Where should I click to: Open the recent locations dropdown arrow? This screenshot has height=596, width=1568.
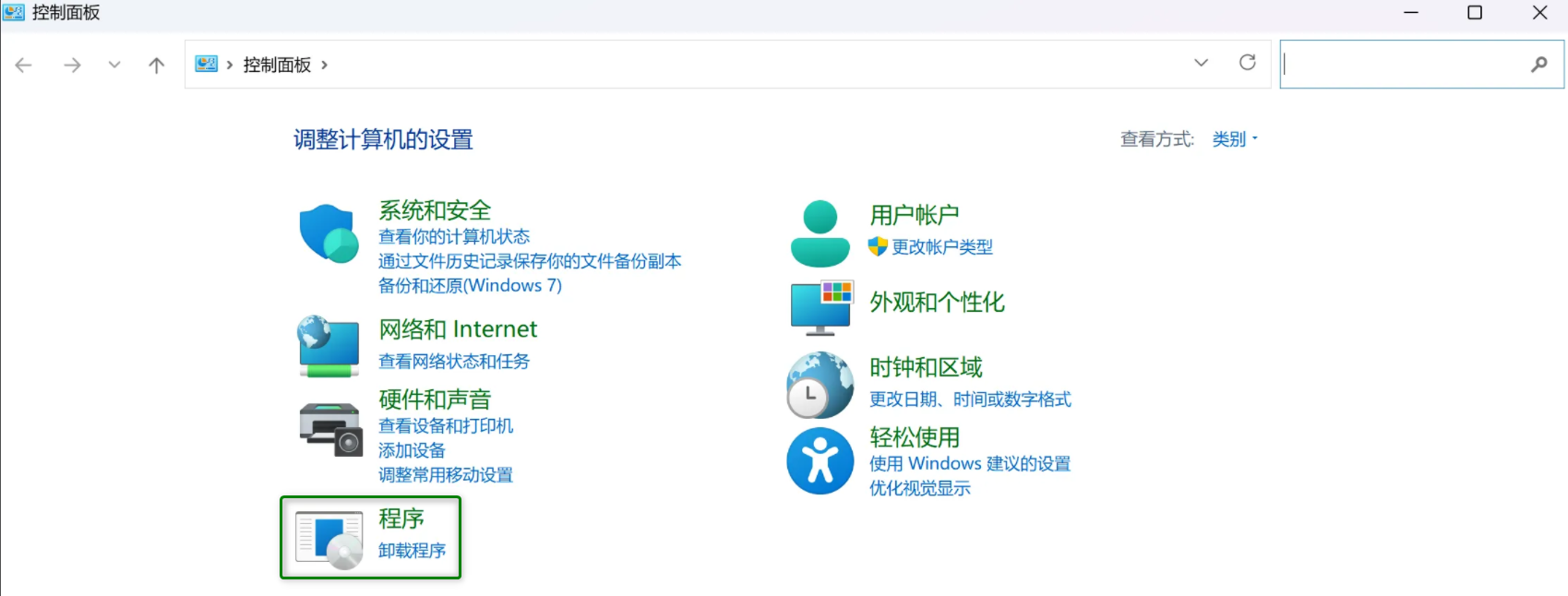click(114, 65)
